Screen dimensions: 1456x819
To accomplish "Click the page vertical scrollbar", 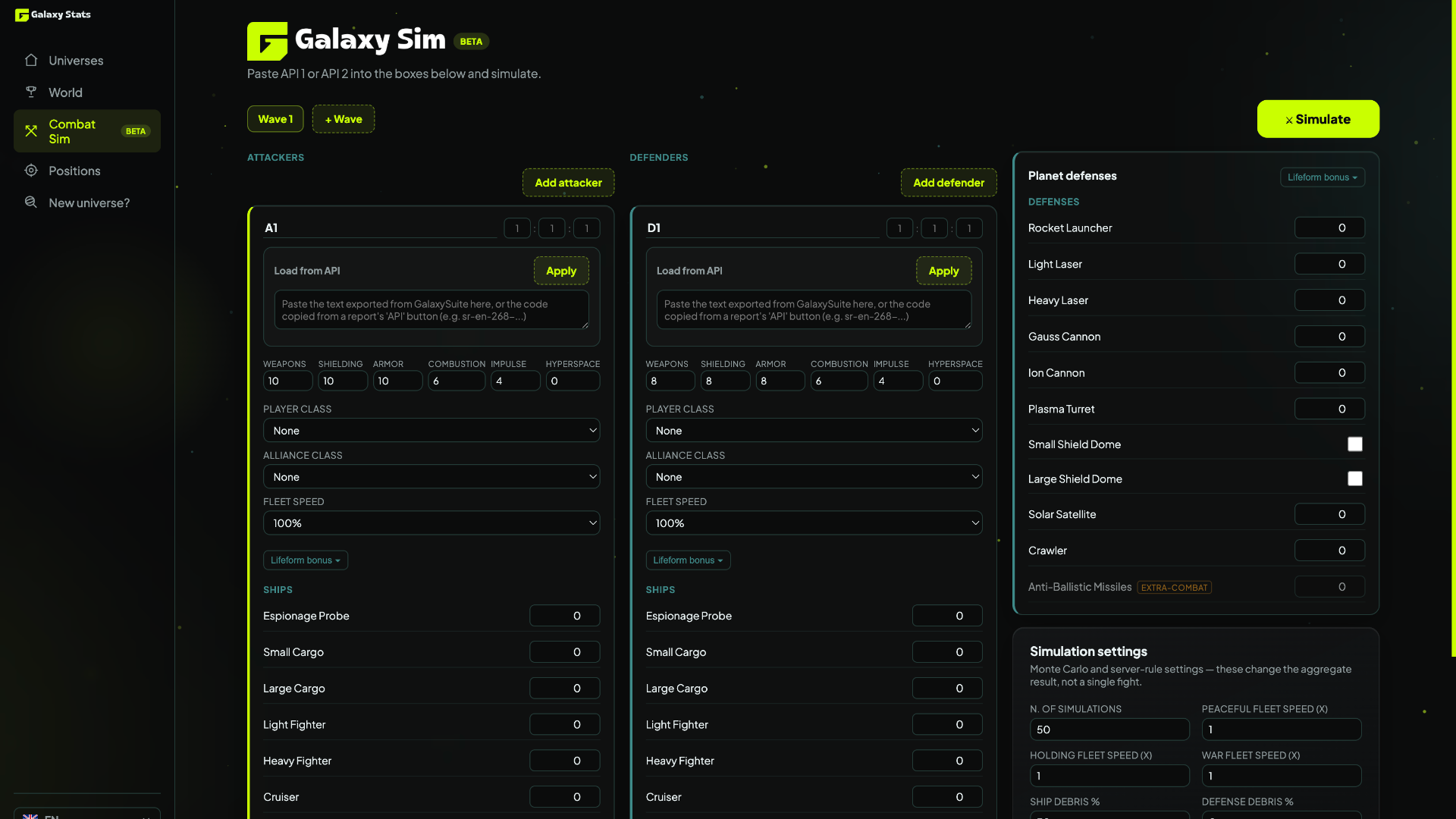I will pyautogui.click(x=1453, y=328).
